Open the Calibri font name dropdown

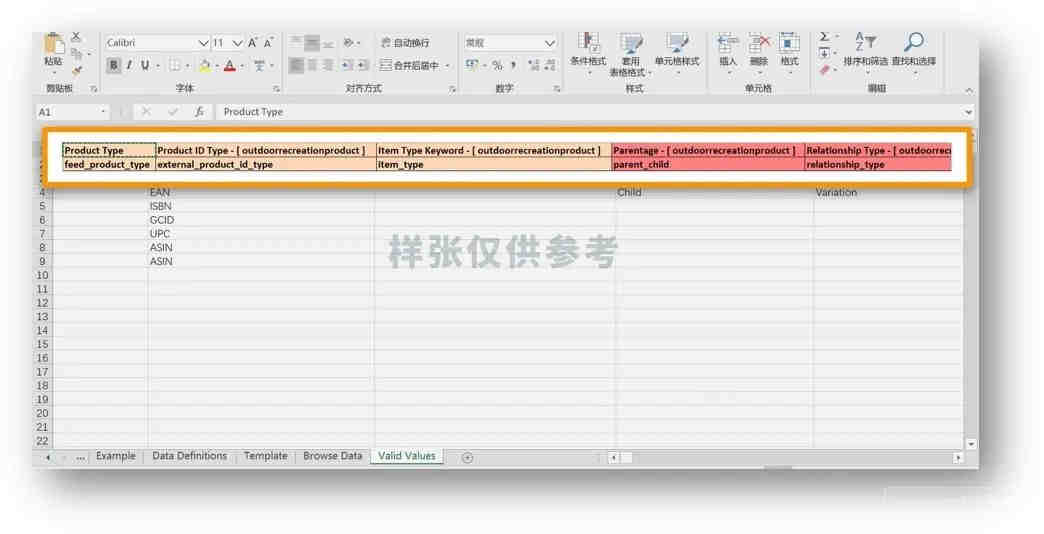204,43
